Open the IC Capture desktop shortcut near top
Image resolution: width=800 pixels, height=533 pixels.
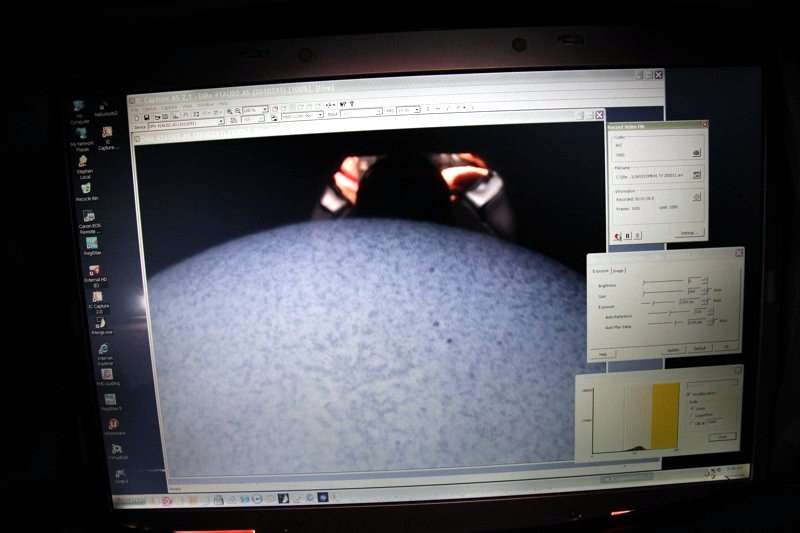coord(107,138)
